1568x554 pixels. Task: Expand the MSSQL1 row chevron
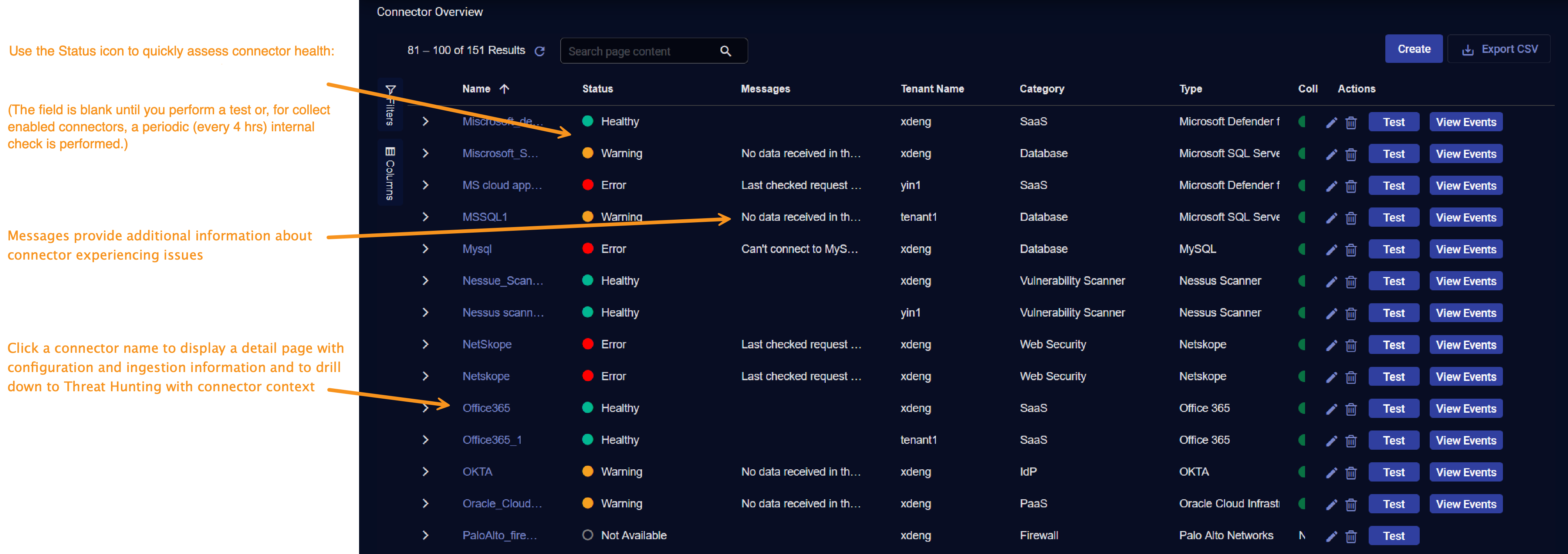click(426, 217)
